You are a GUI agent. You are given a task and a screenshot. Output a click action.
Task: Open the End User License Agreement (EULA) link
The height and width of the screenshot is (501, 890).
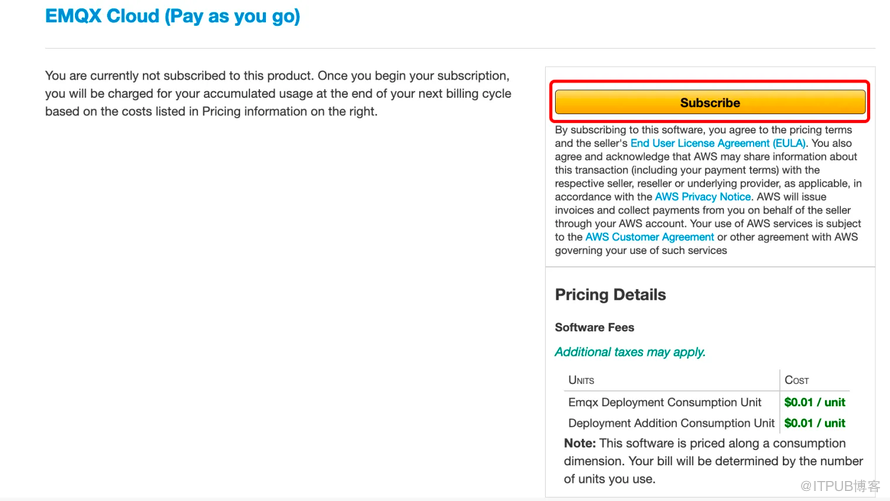(717, 143)
